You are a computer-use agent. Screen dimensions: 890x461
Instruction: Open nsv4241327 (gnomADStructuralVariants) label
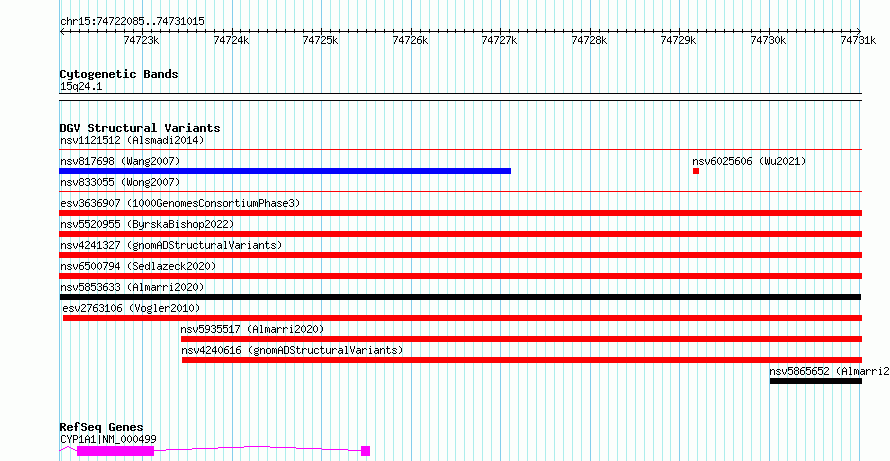point(171,245)
